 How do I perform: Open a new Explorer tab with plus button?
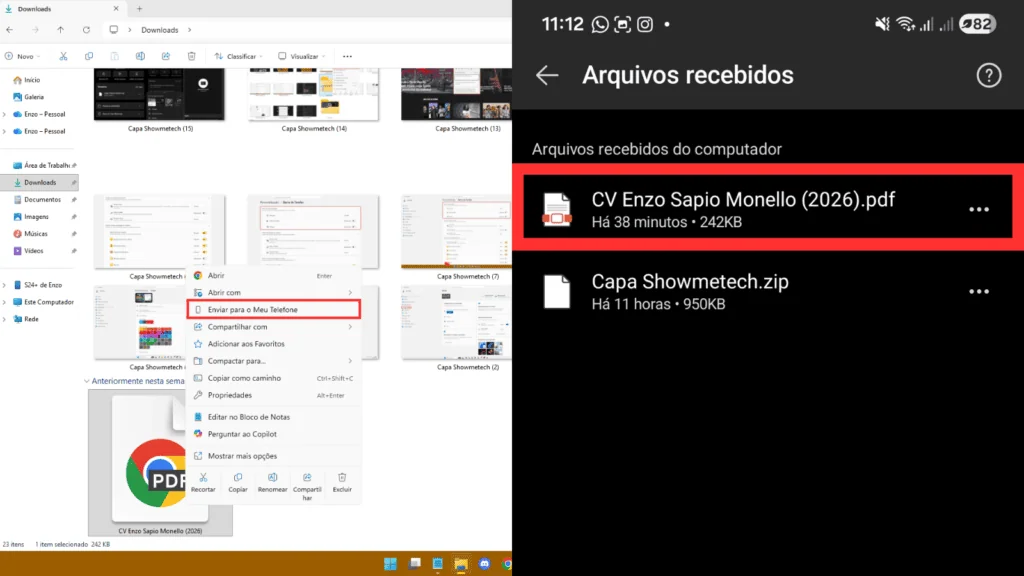pos(139,8)
